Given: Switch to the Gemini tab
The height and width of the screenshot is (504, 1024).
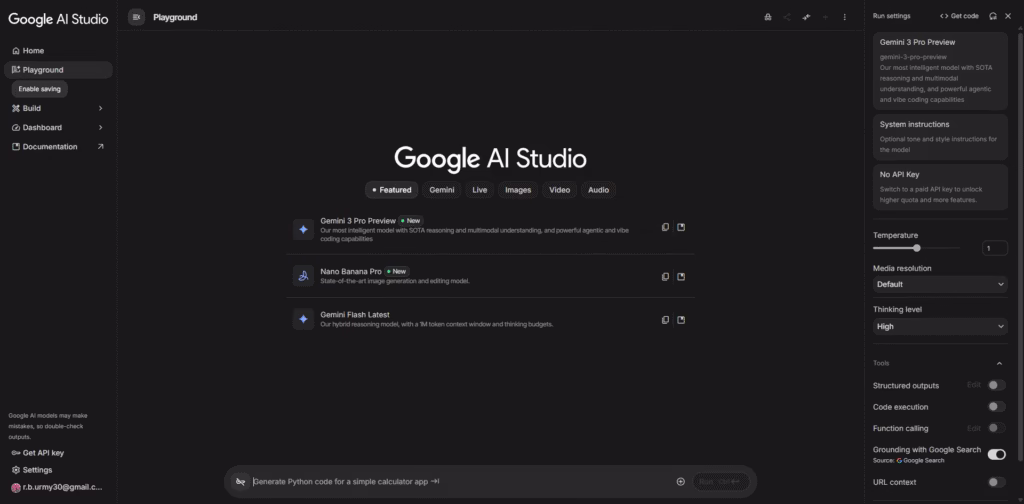Looking at the screenshot, I should (442, 190).
